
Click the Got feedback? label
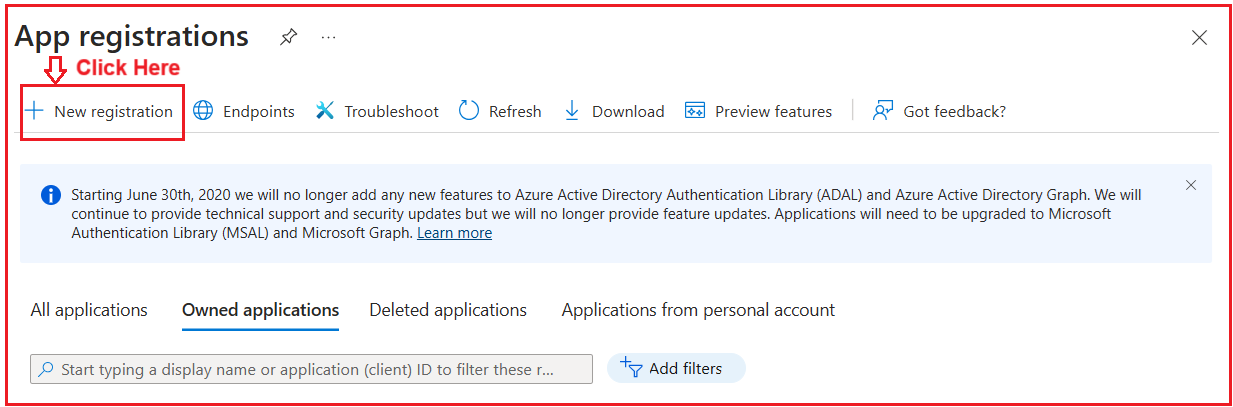pos(955,111)
